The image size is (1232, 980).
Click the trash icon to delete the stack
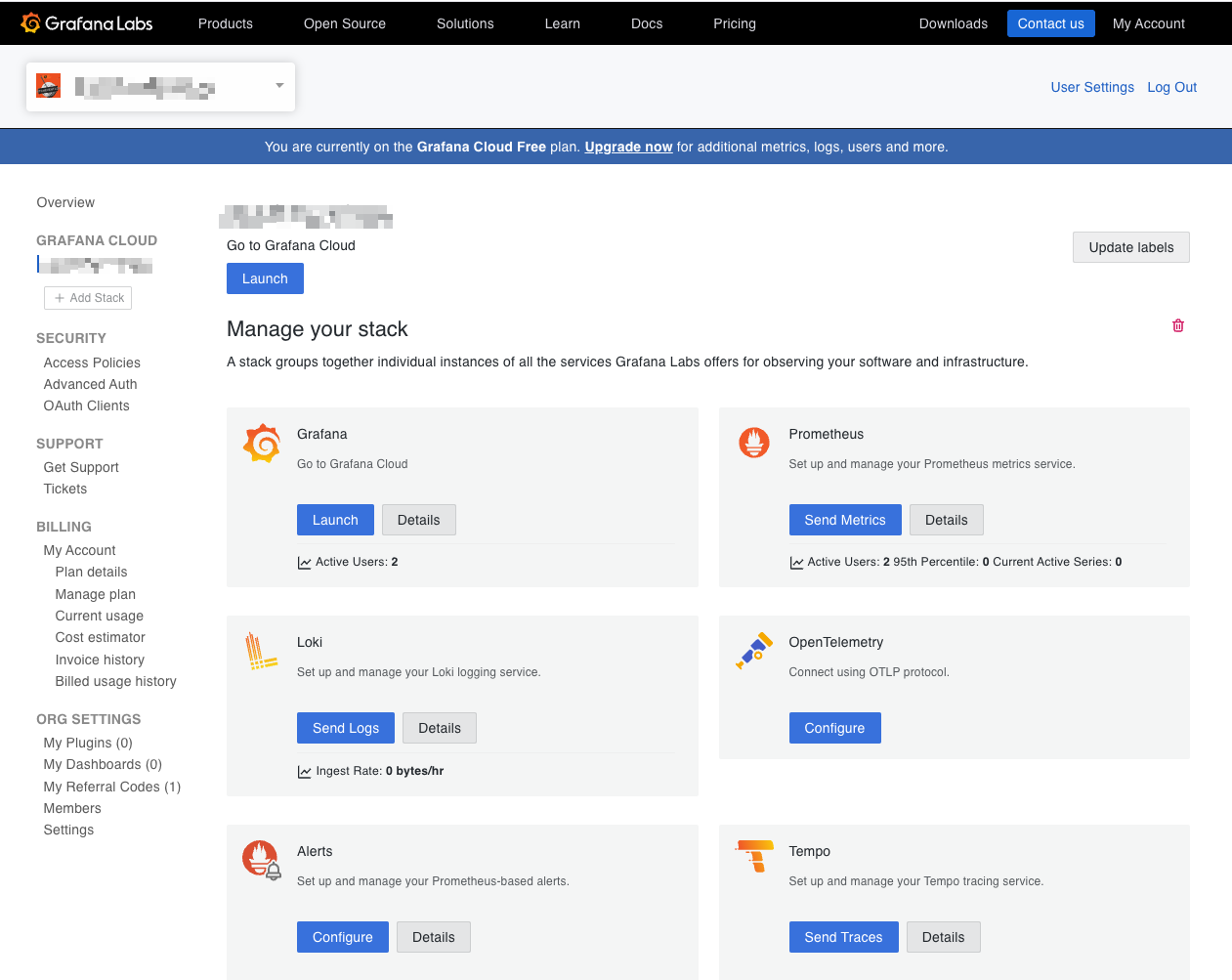[x=1177, y=325]
